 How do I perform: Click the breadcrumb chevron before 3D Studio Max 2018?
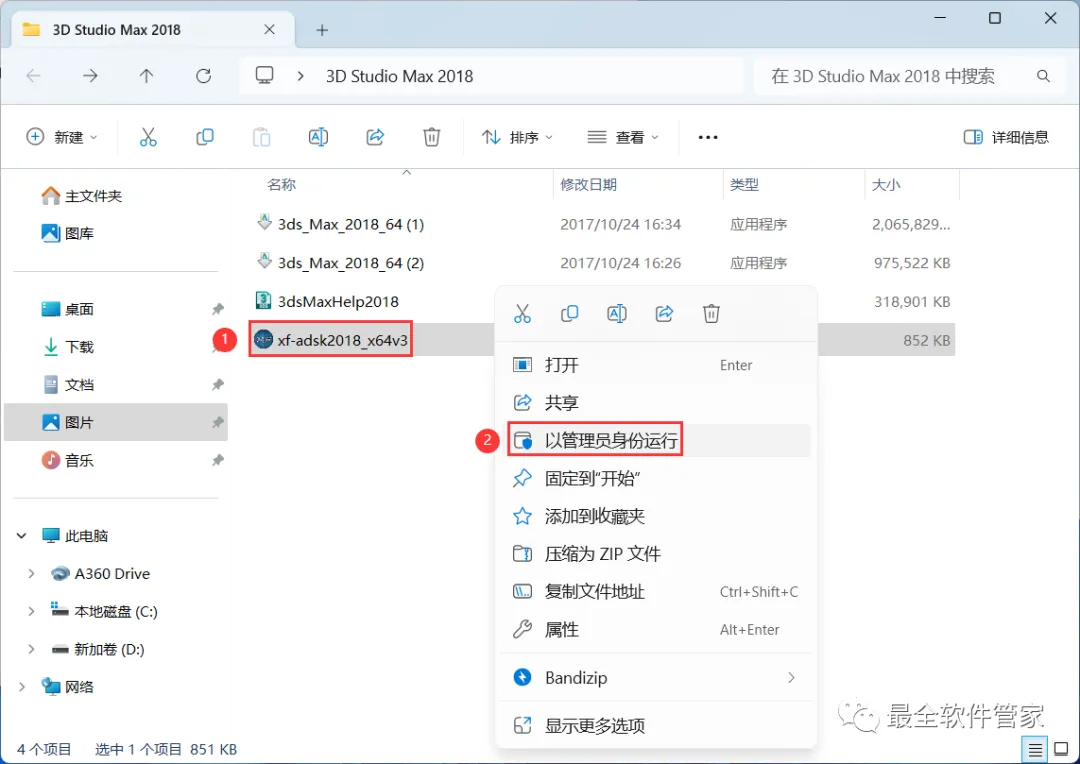coord(300,76)
